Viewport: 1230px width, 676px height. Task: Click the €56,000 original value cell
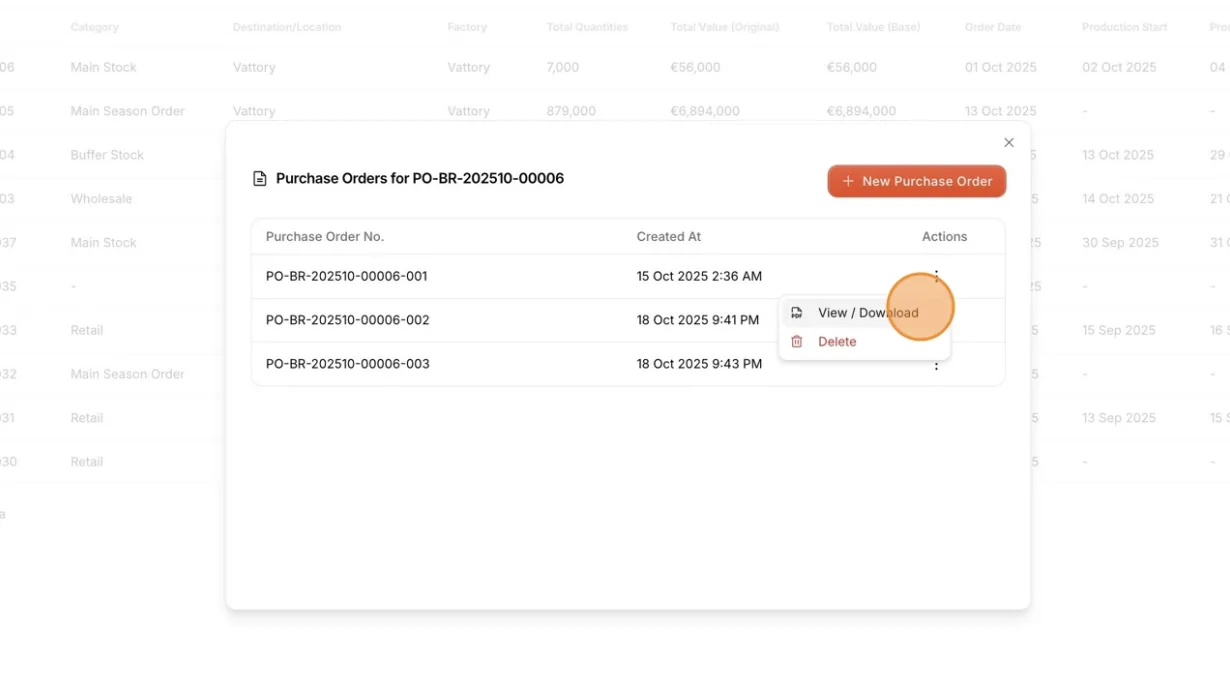pos(696,67)
